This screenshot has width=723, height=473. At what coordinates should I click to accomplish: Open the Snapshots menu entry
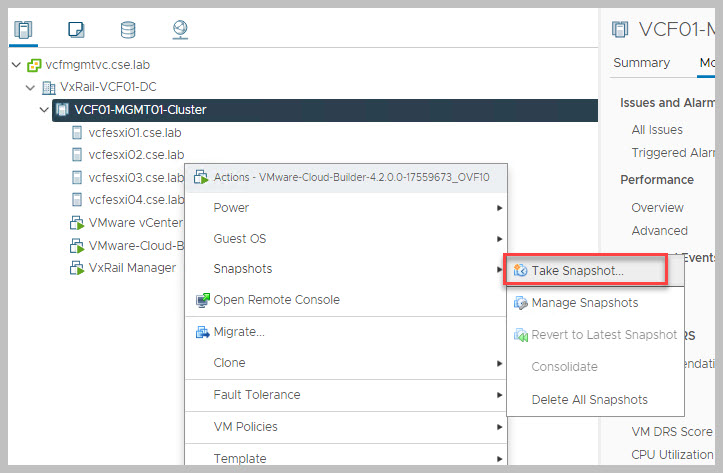(x=346, y=269)
